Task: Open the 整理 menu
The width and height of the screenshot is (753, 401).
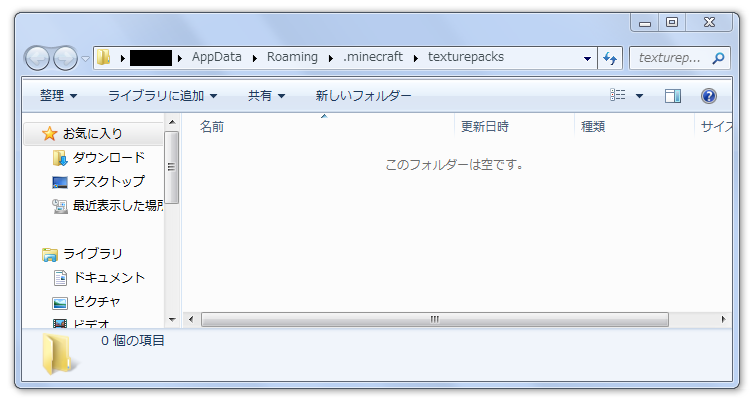Action: pyautogui.click(x=58, y=96)
